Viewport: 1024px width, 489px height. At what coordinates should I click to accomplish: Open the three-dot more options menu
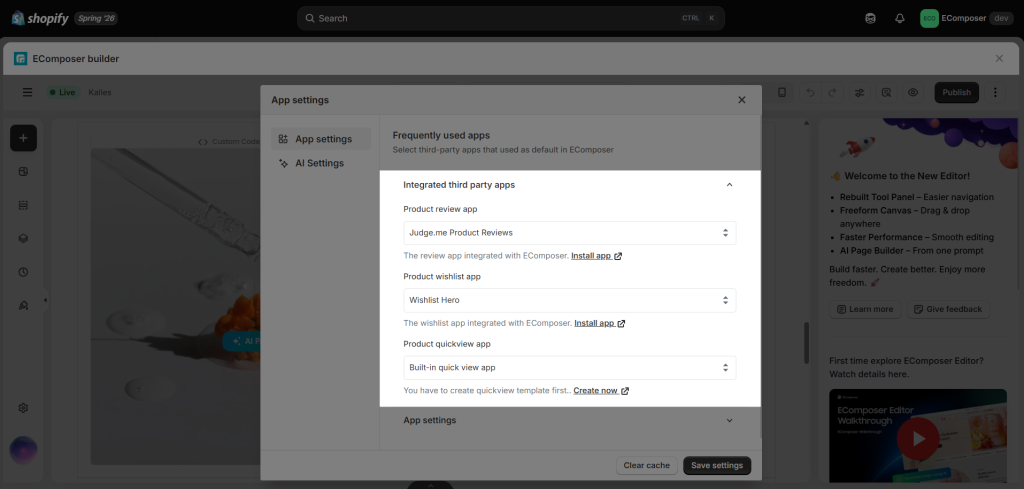click(x=995, y=93)
